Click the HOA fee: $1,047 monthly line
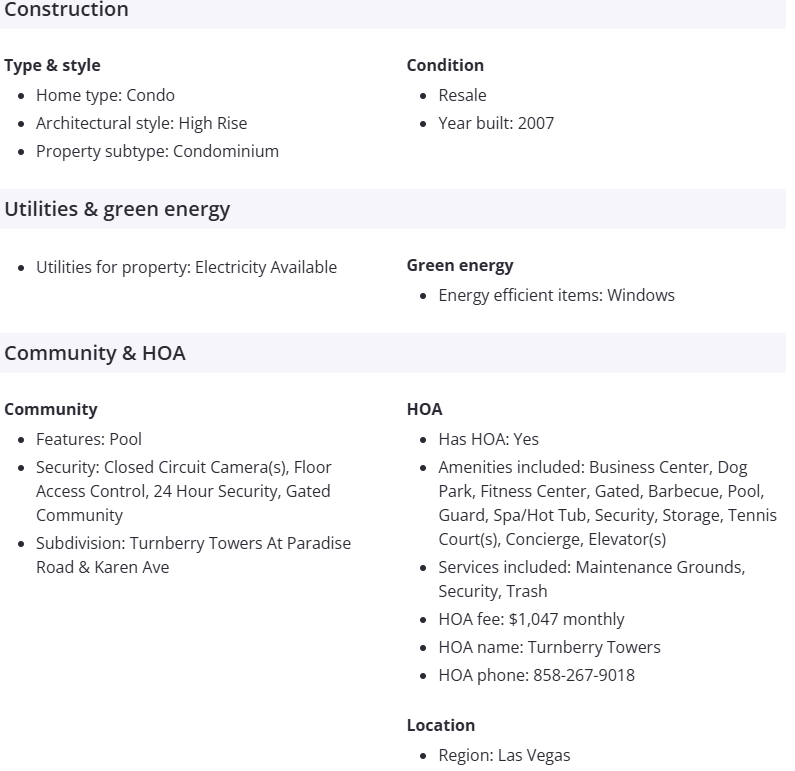Viewport: 795px width, 771px height. tap(531, 619)
